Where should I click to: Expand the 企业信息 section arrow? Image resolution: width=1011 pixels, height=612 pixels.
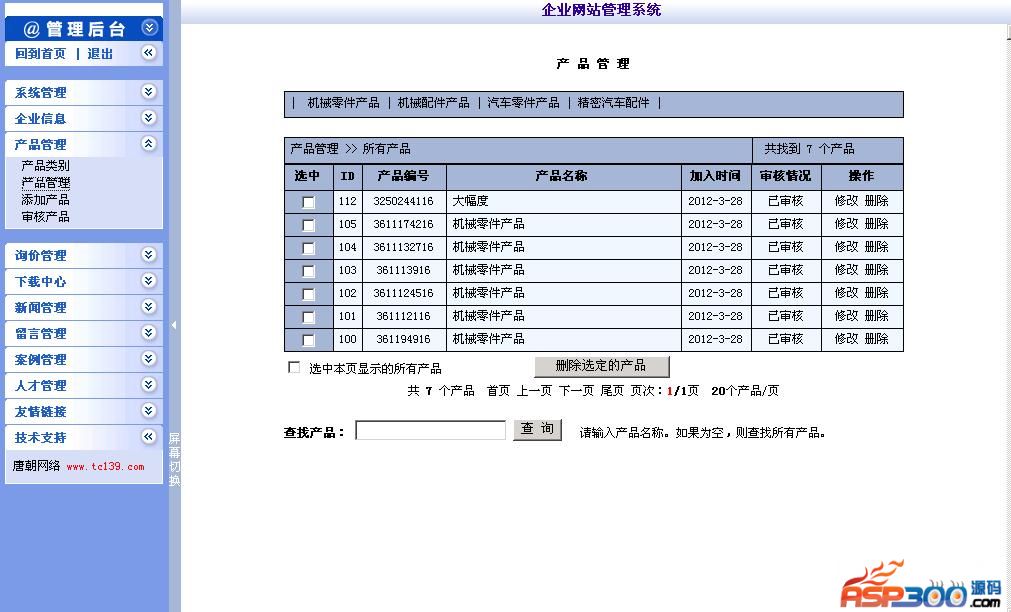pos(149,117)
